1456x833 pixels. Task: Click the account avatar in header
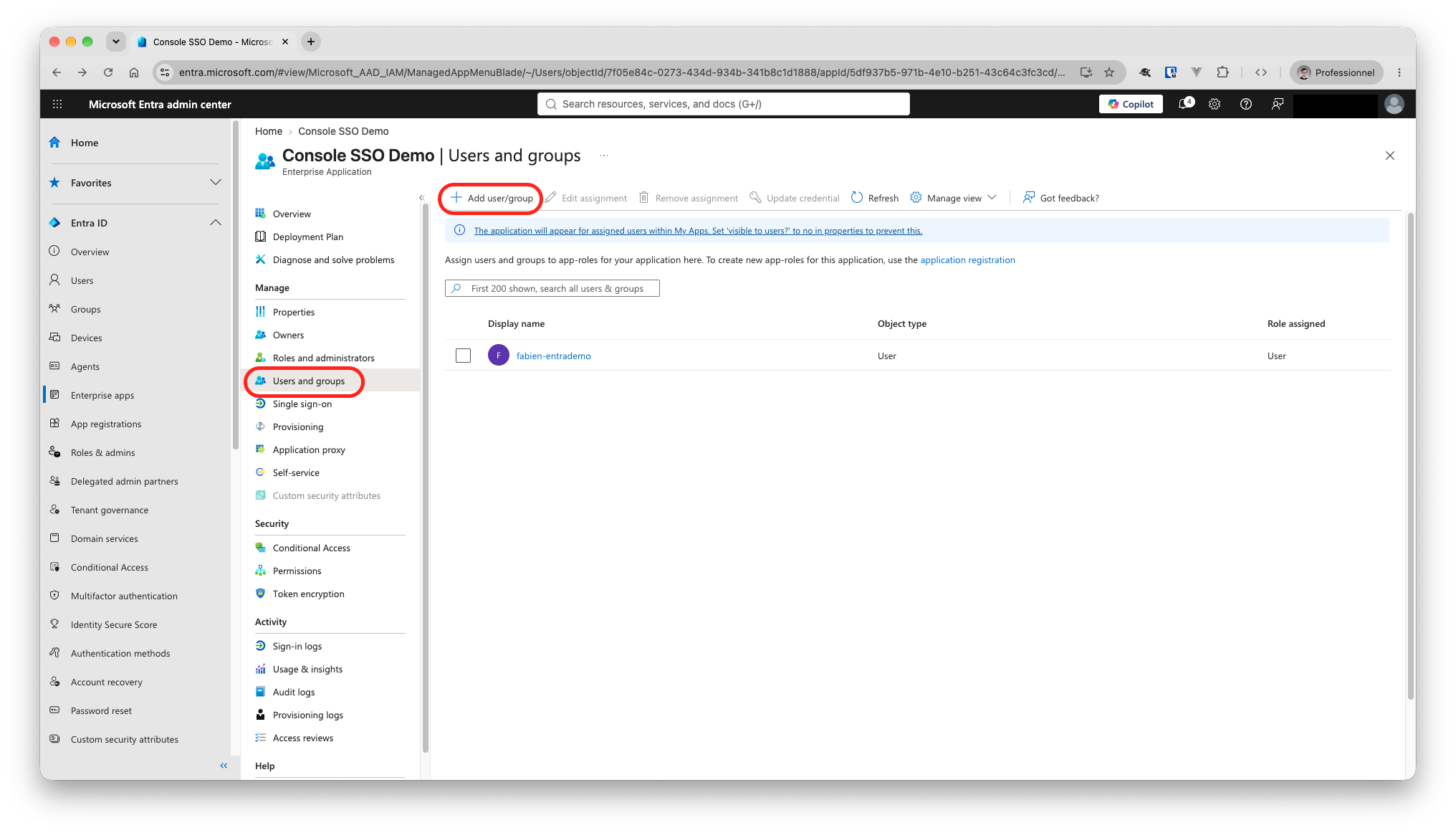[1394, 104]
